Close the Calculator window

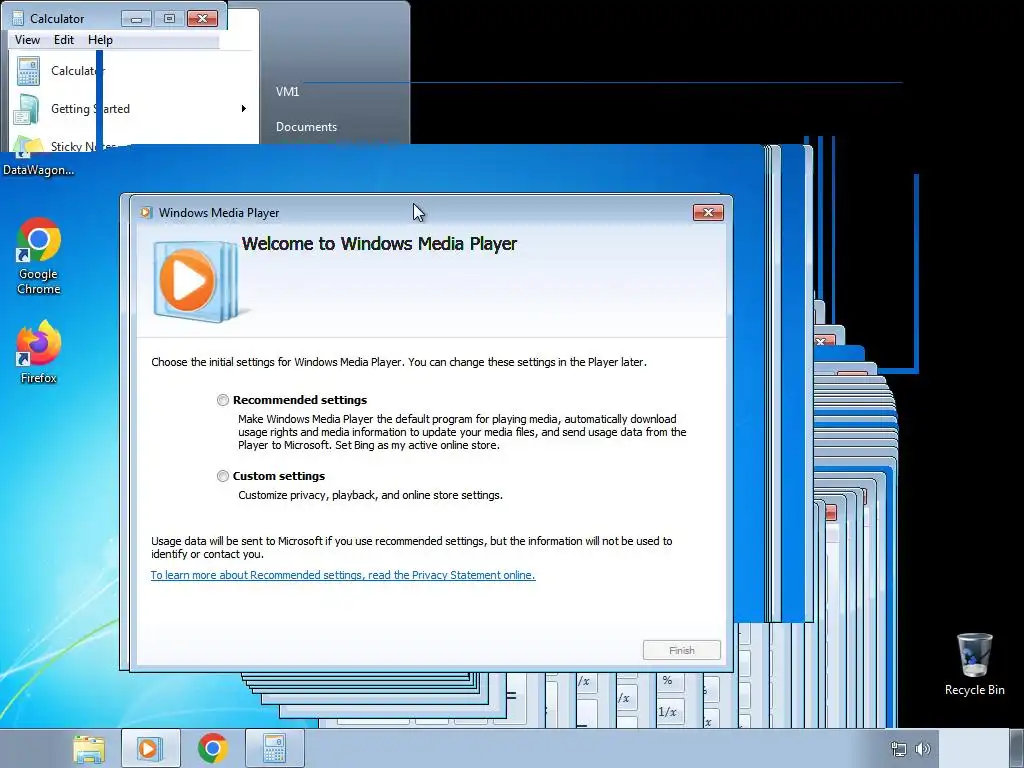[202, 18]
